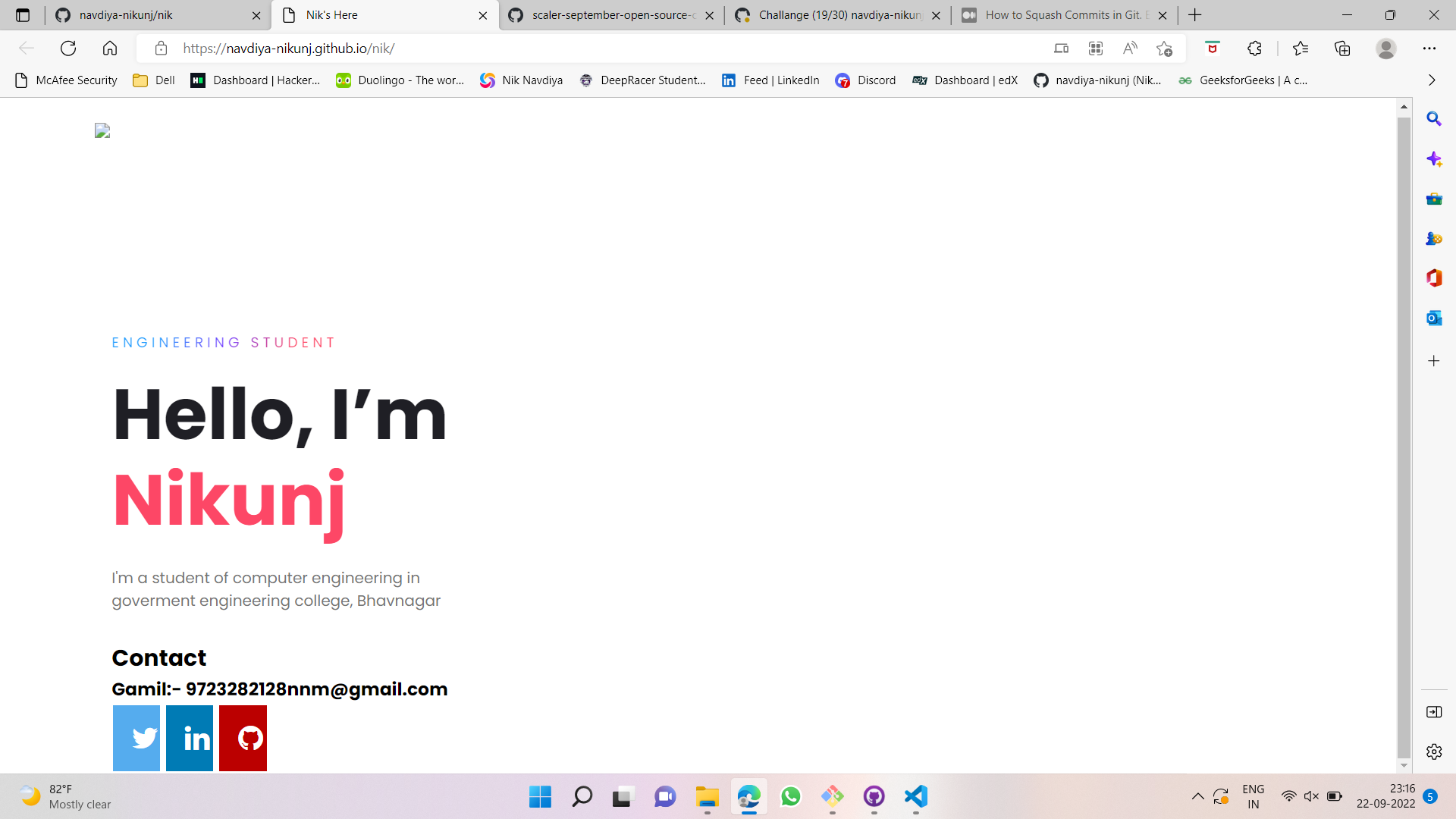This screenshot has width=1456, height=819.
Task: Switch to How to Squash Commits tab
Action: point(1062,15)
